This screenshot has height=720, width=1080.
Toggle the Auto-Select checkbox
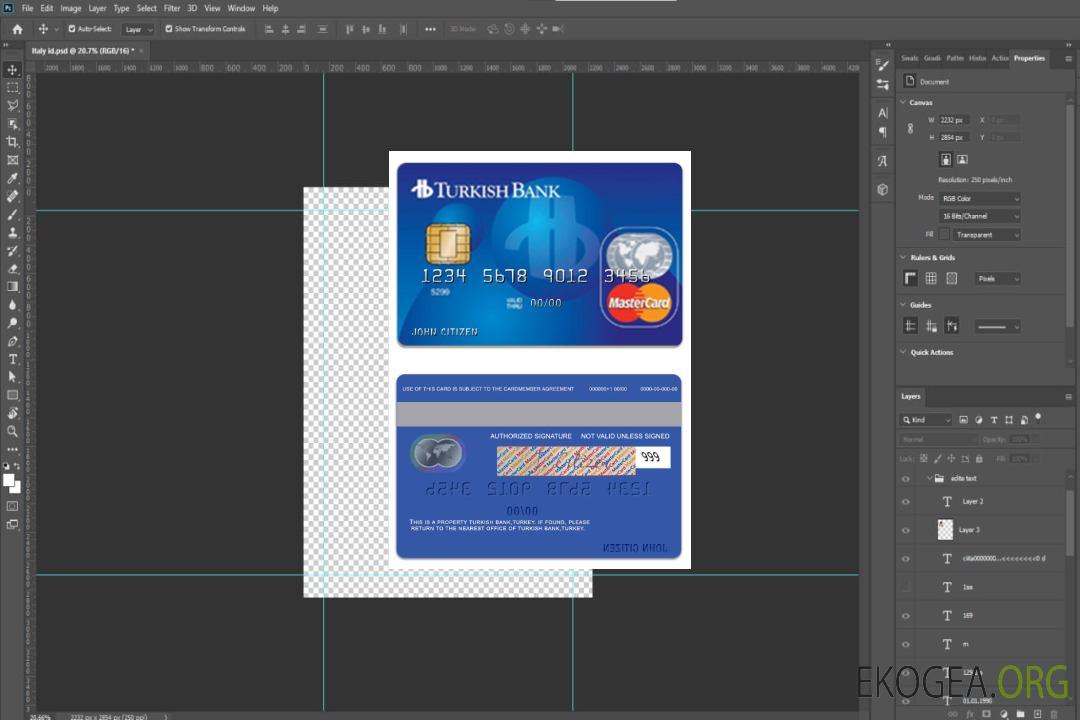(x=72, y=29)
